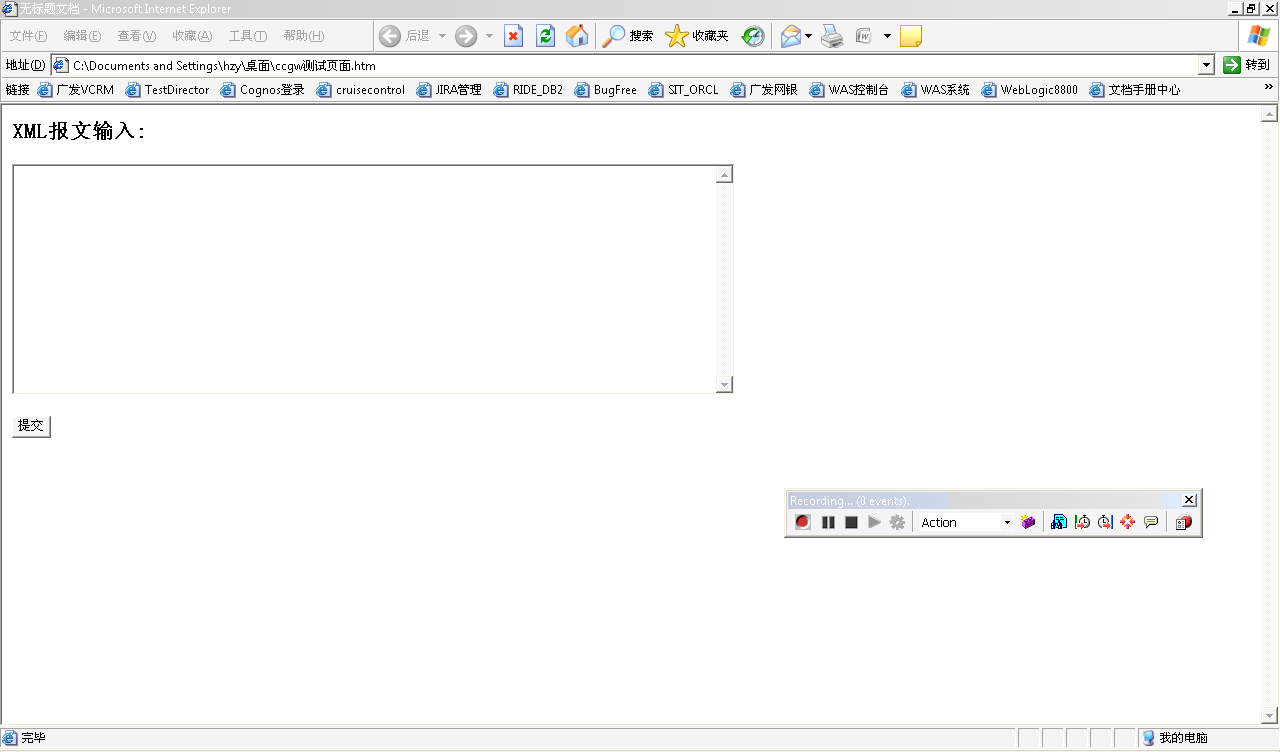Click the insert text check icon in recorder
The height and width of the screenshot is (752, 1280).
[x=1059, y=522]
